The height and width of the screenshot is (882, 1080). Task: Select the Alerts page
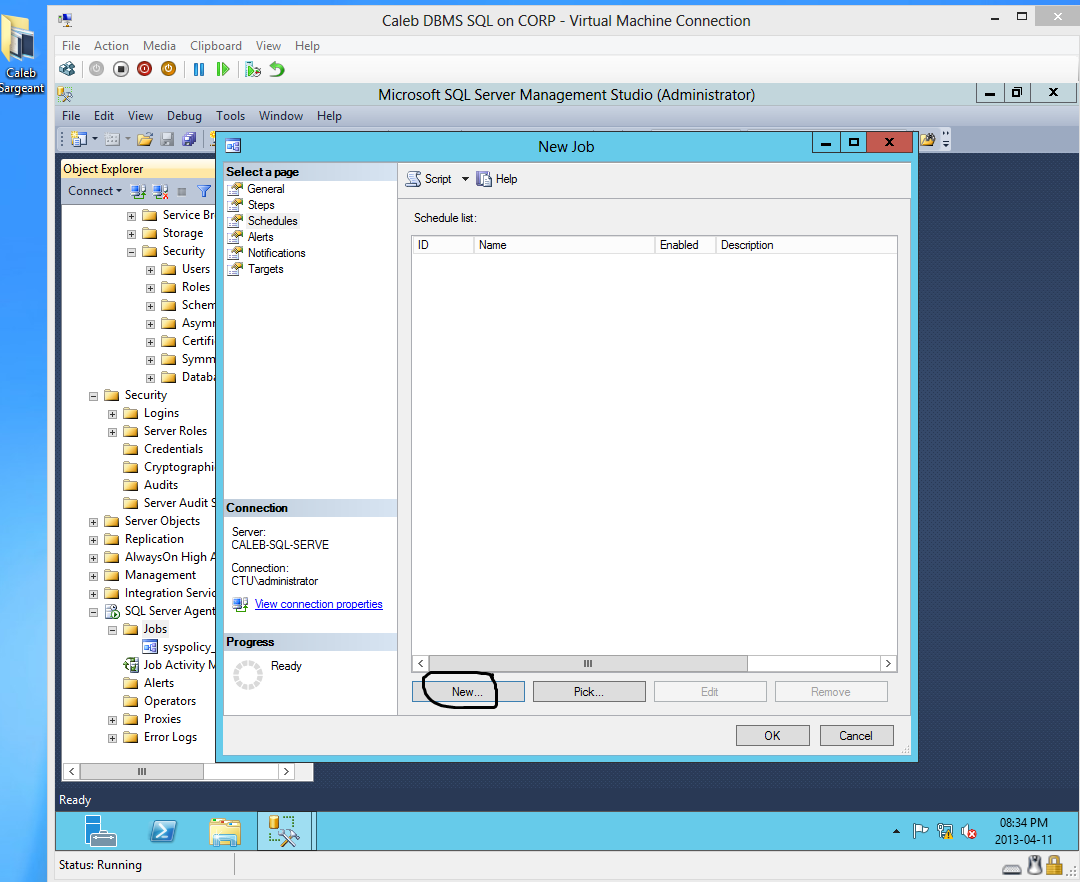tap(260, 237)
